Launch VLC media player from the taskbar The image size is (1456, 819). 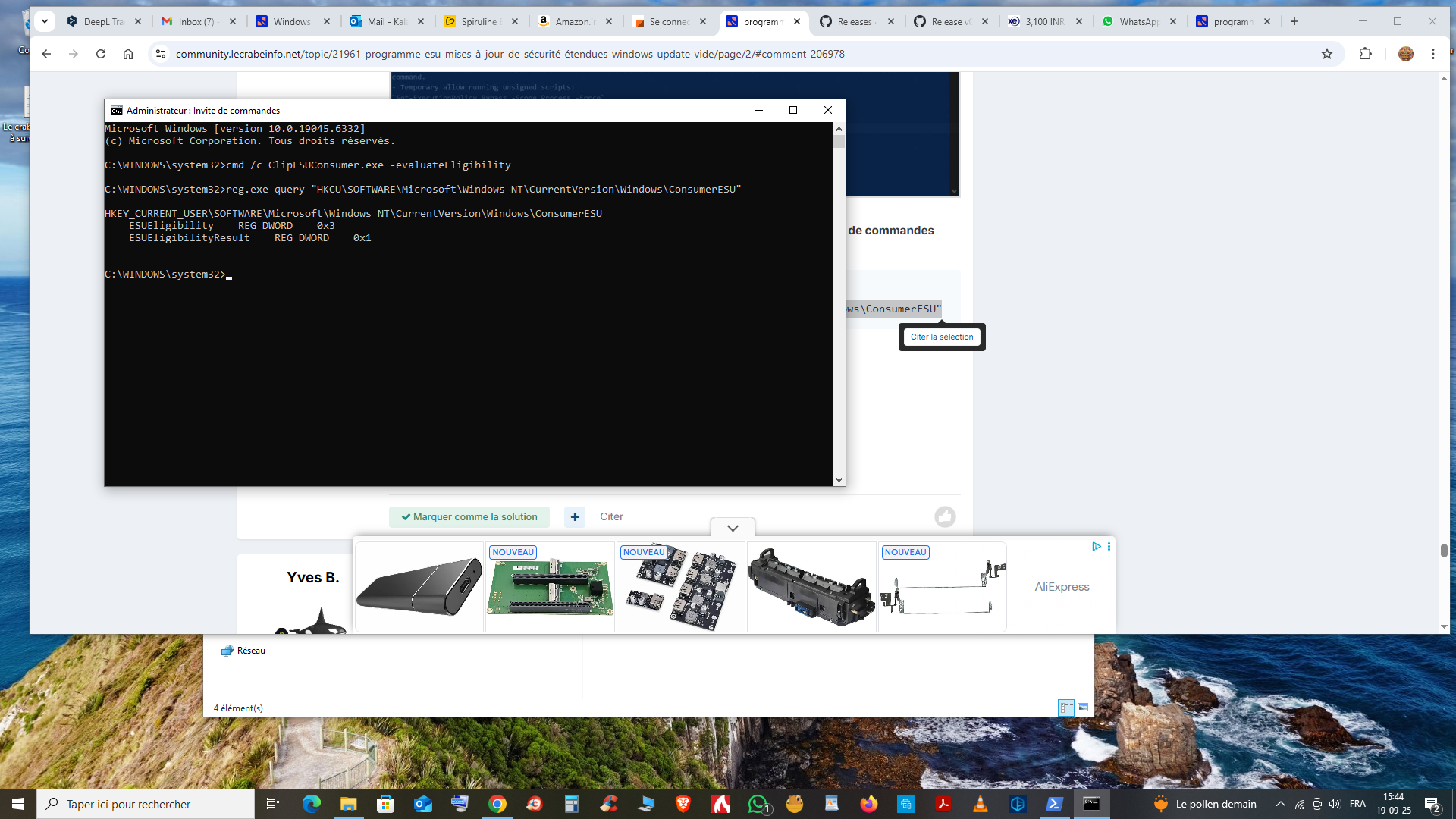click(x=980, y=804)
